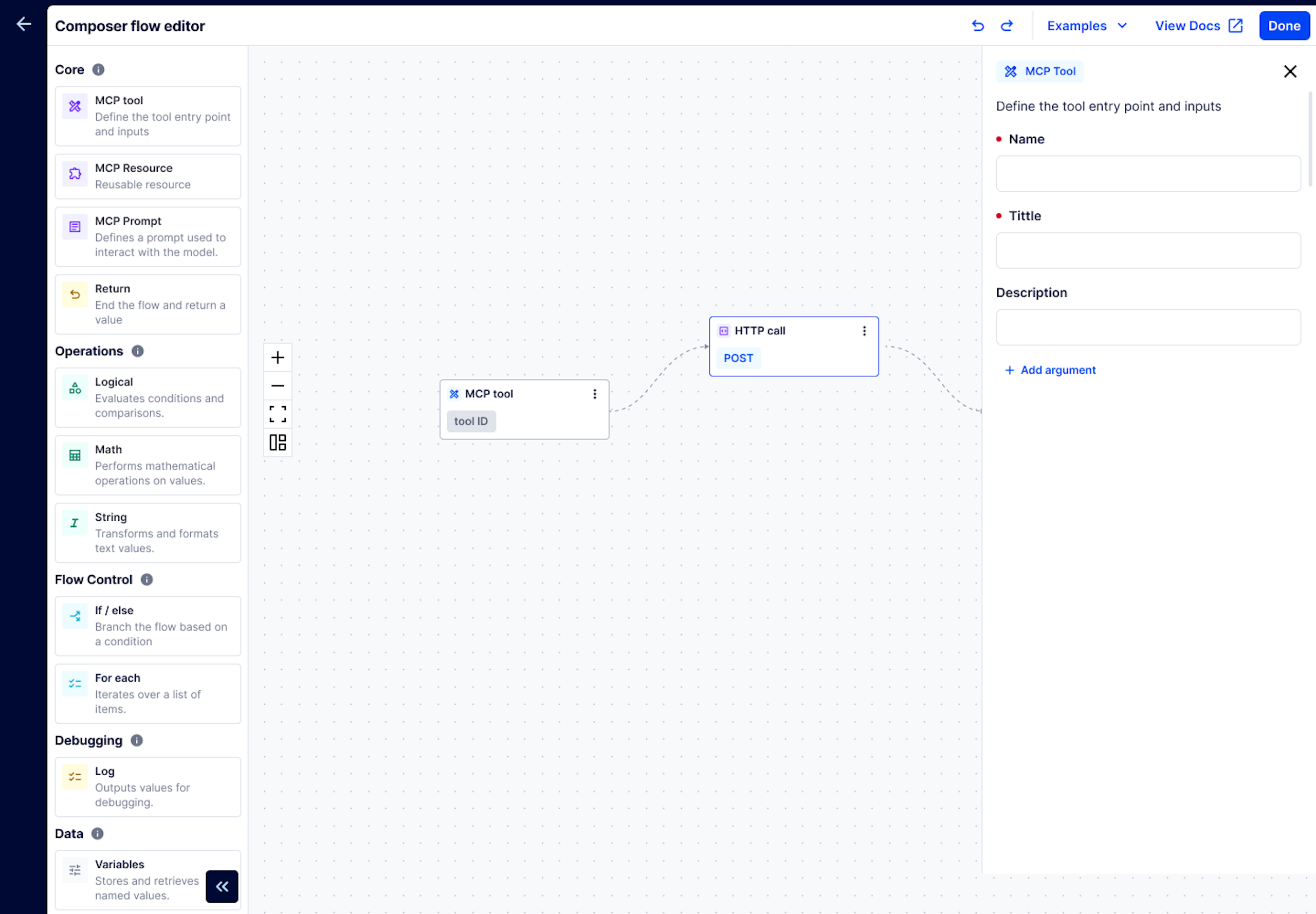The height and width of the screenshot is (914, 1316).
Task: Zoom out on the flow canvas
Action: coord(278,386)
